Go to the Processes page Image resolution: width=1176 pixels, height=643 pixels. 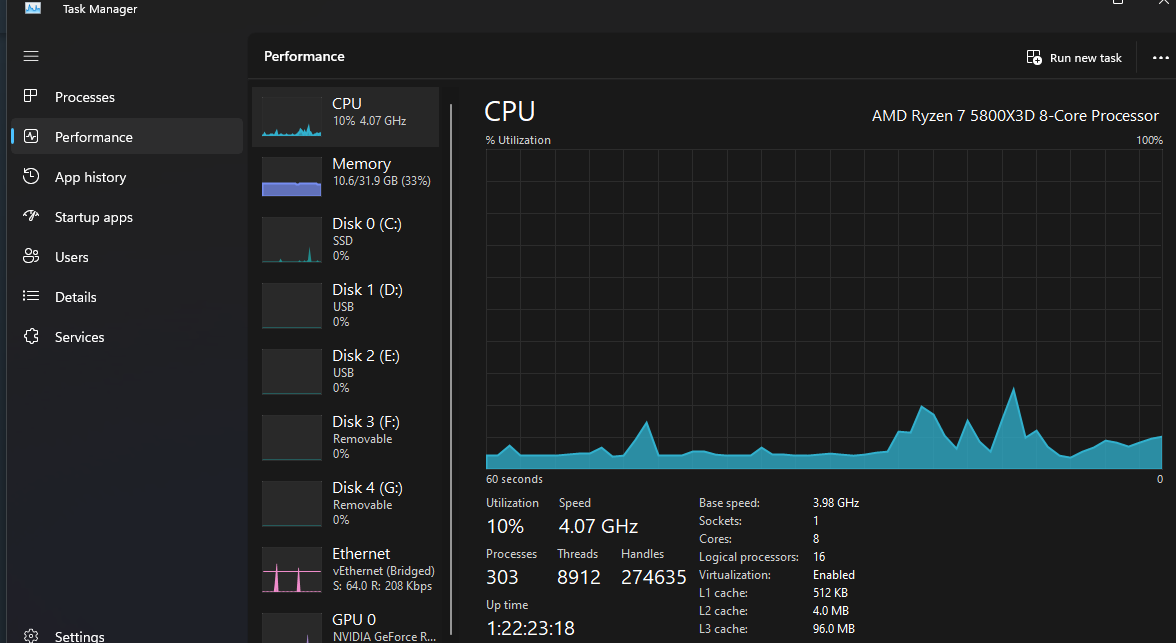click(127, 97)
